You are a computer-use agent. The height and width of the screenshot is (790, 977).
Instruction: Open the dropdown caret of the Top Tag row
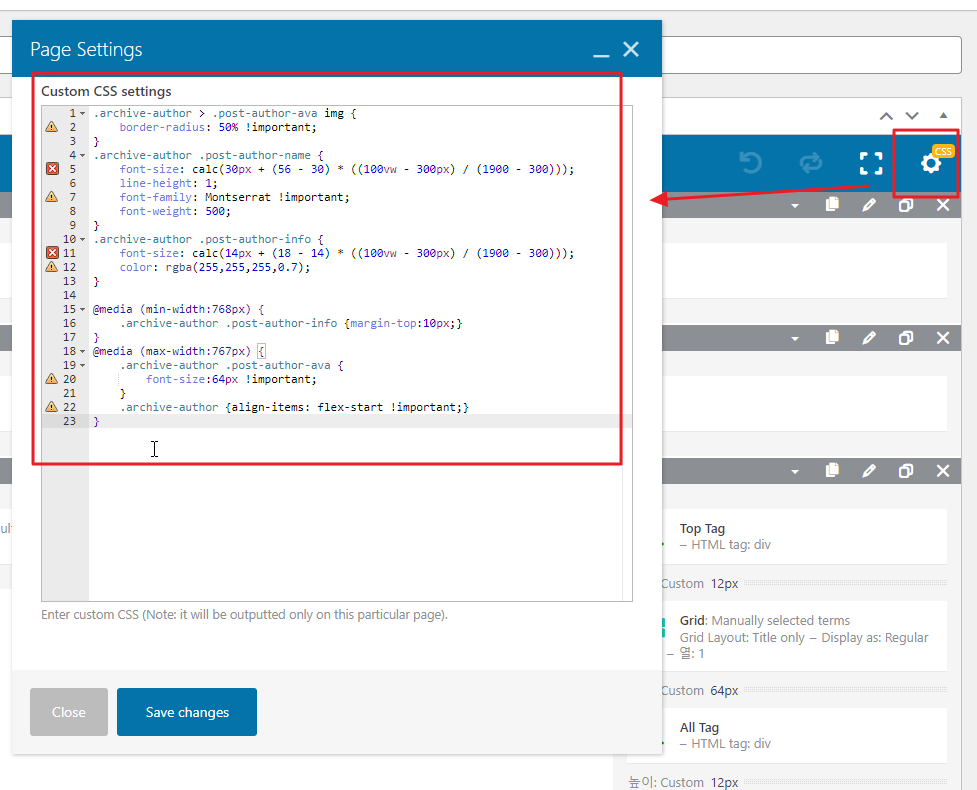point(794,472)
